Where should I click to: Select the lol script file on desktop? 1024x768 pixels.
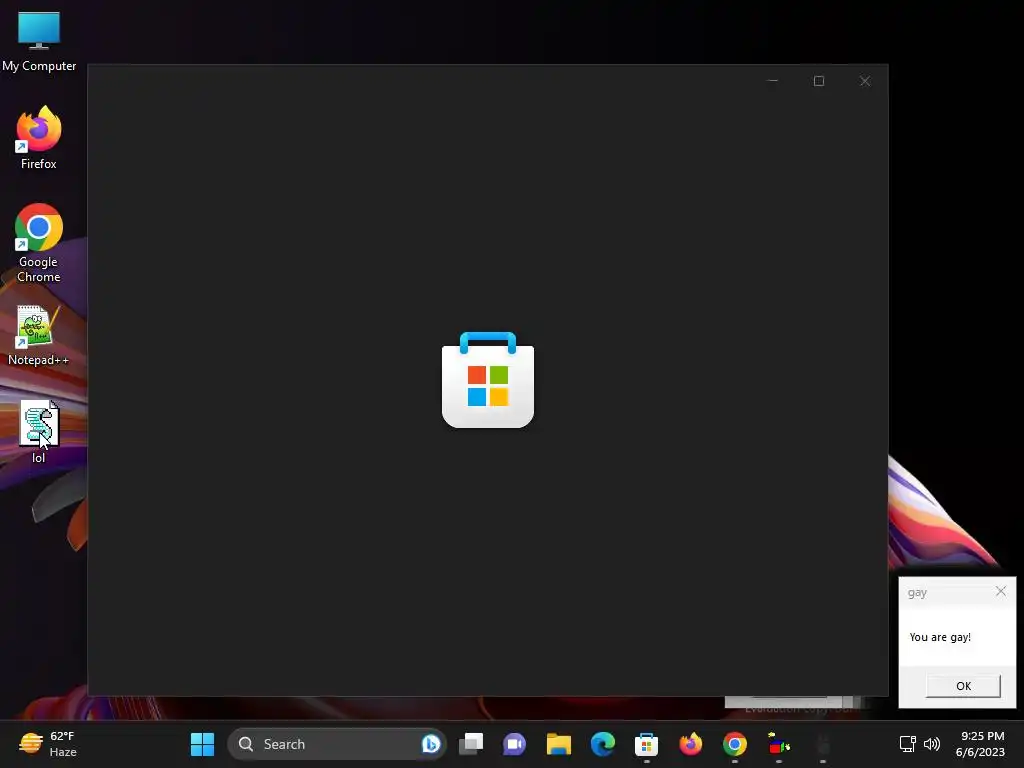39,432
